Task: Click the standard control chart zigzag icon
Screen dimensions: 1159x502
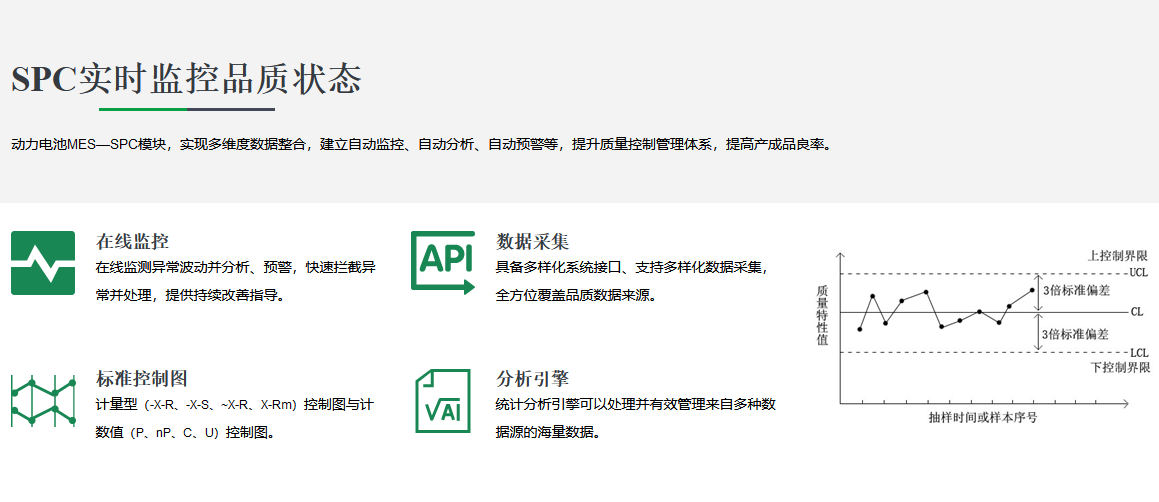Action: click(x=43, y=401)
